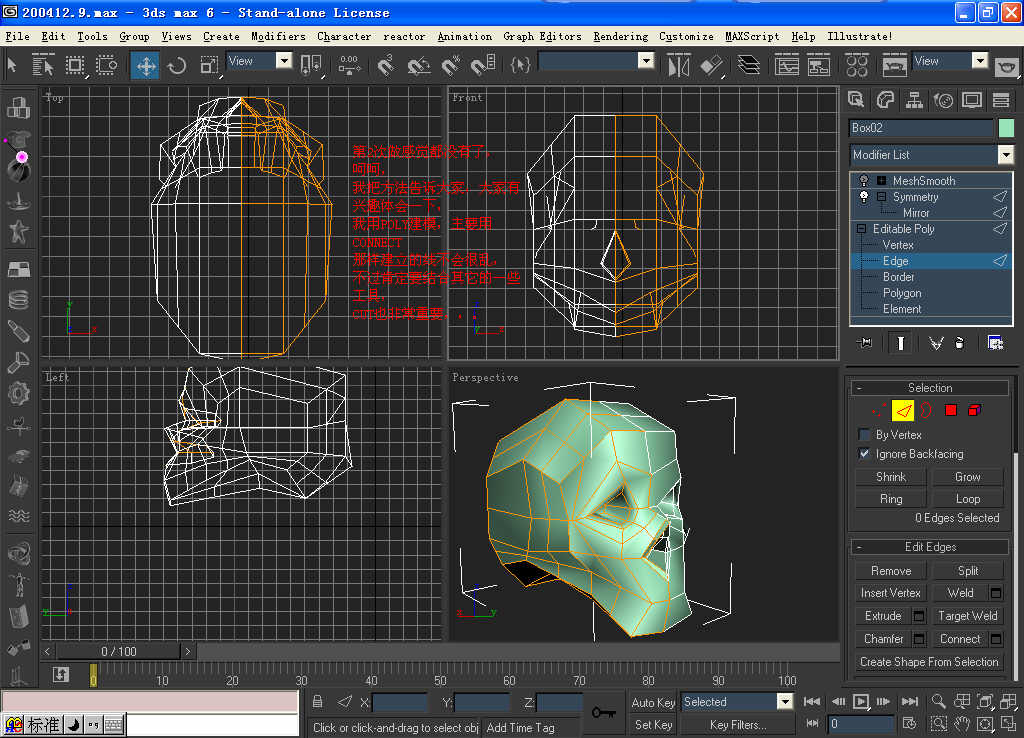Image resolution: width=1024 pixels, height=738 pixels.
Task: Click Zoom Extents All viewport control
Action: (1008, 701)
